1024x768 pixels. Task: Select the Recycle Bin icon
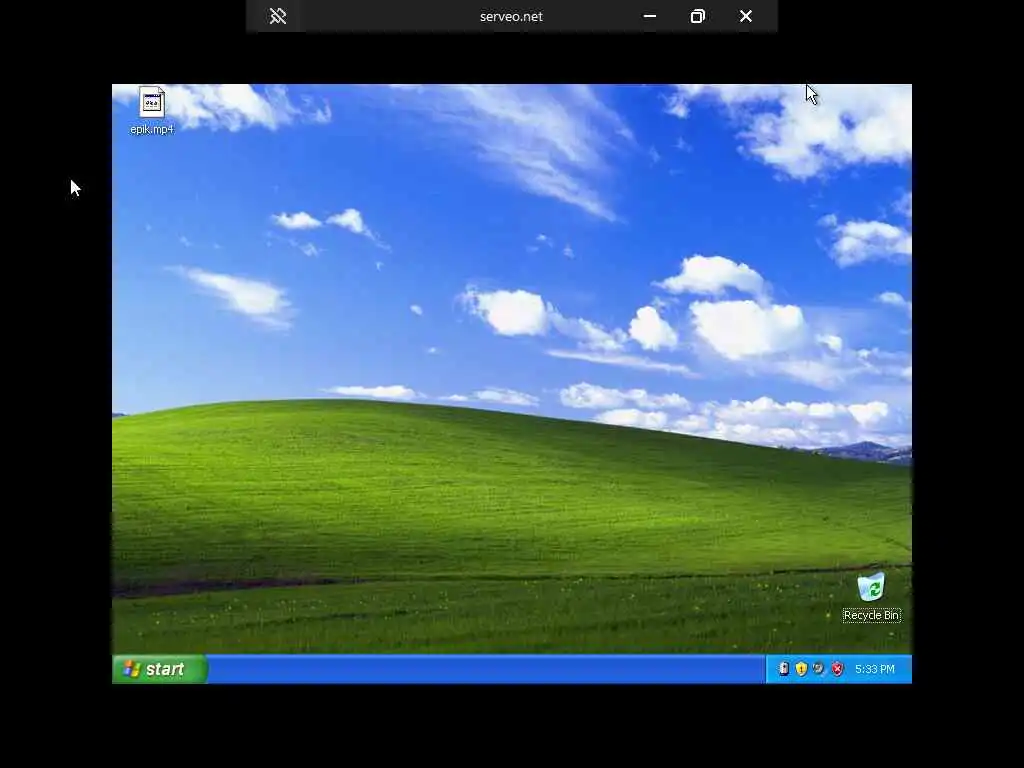[x=871, y=586]
